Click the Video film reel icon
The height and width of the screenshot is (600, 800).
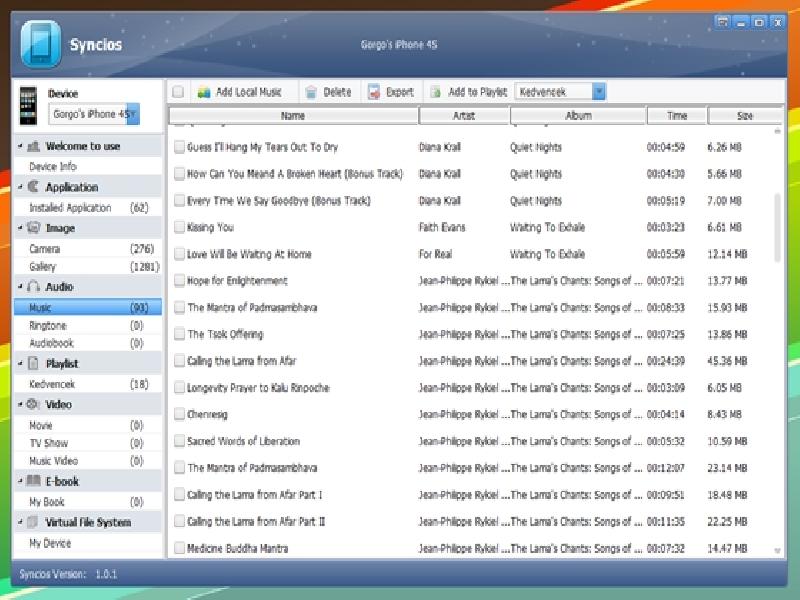point(33,404)
